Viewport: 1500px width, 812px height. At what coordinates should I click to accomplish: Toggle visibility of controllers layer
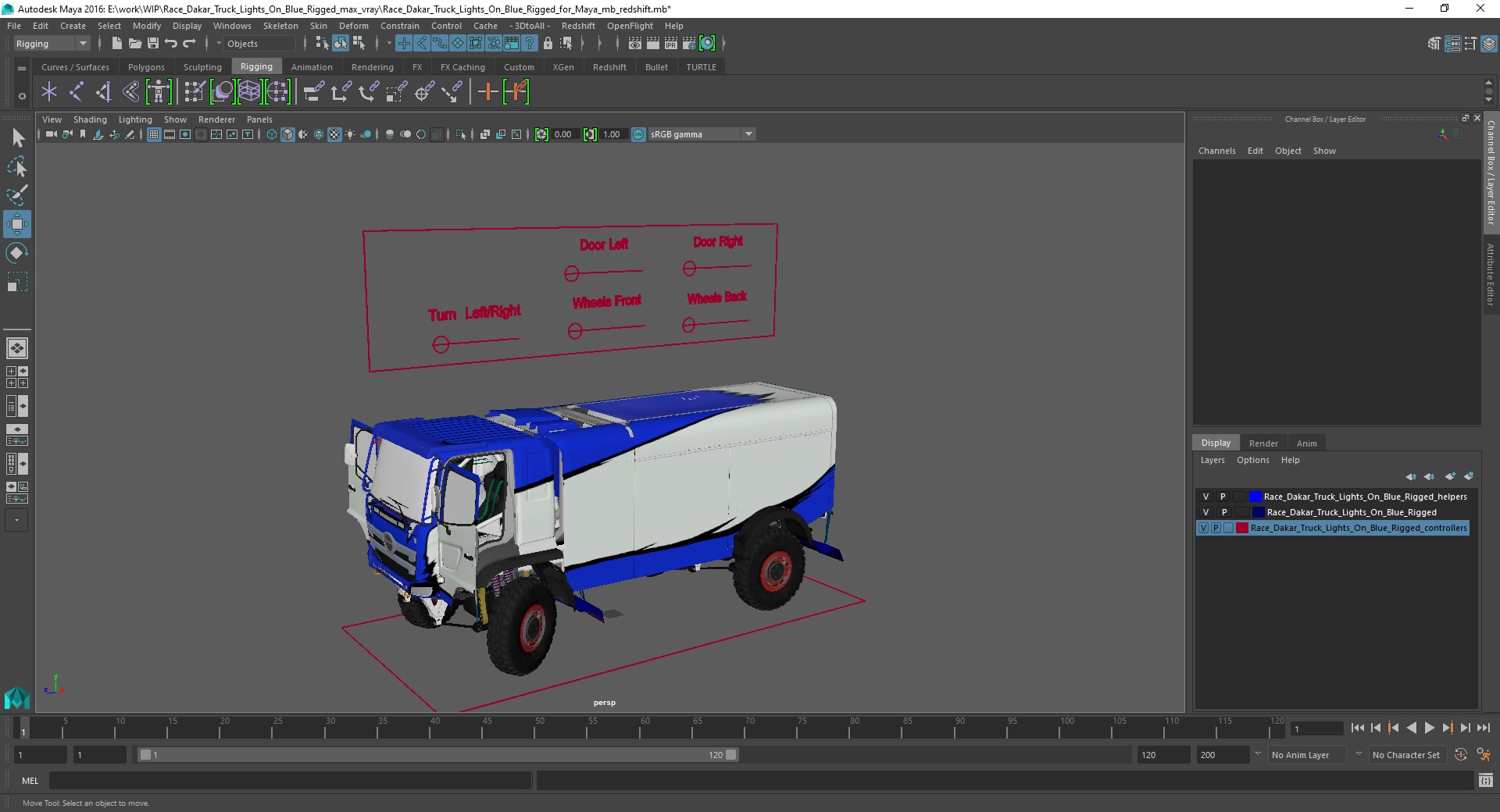pyautogui.click(x=1204, y=528)
